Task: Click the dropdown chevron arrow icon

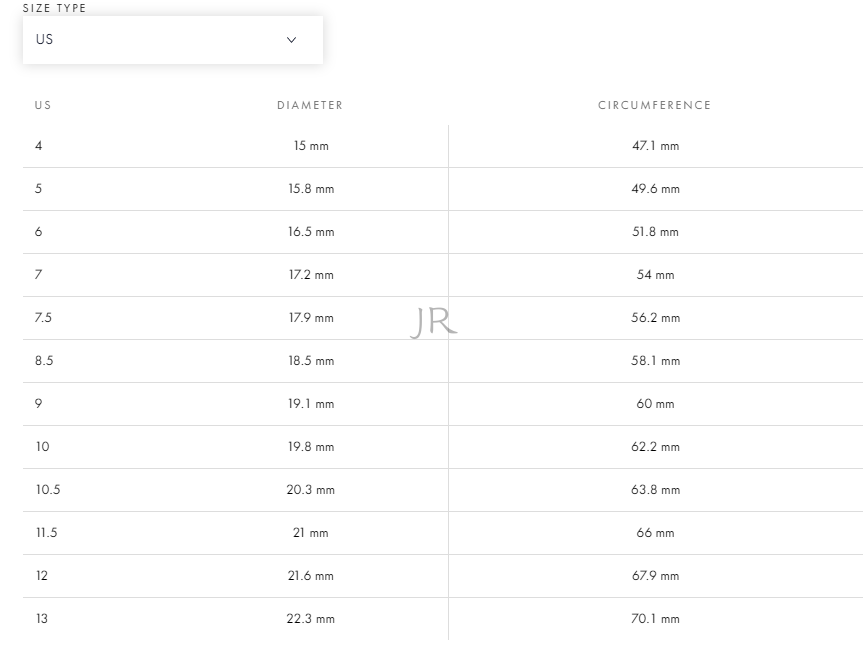Action: pyautogui.click(x=291, y=40)
